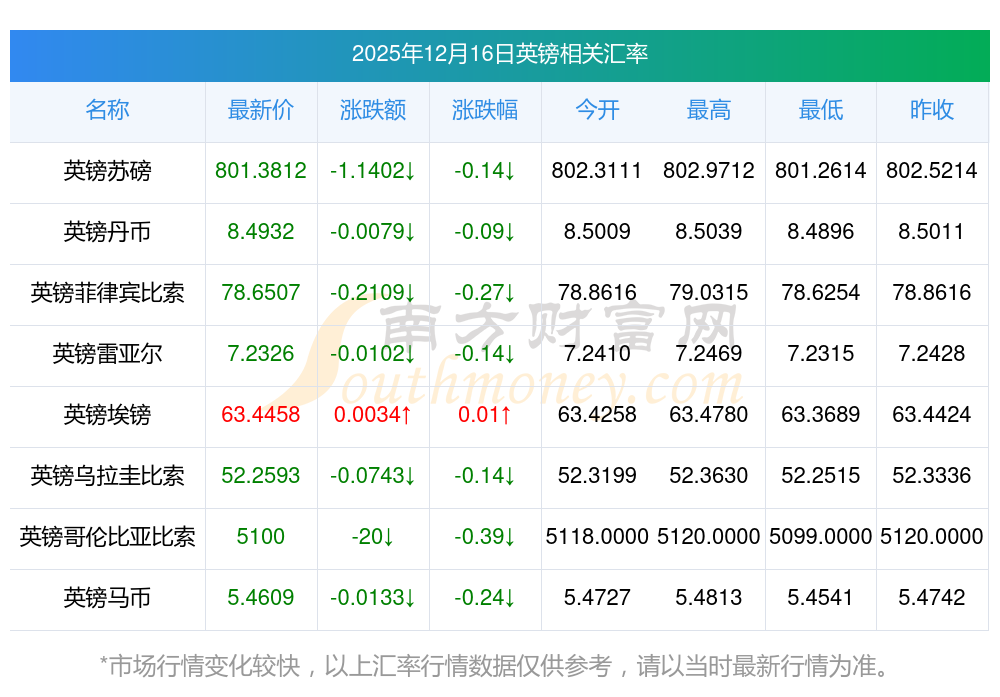Viewport: 1000px width, 697px height.
Task: Select the 名称 column header
Action: pos(107,110)
